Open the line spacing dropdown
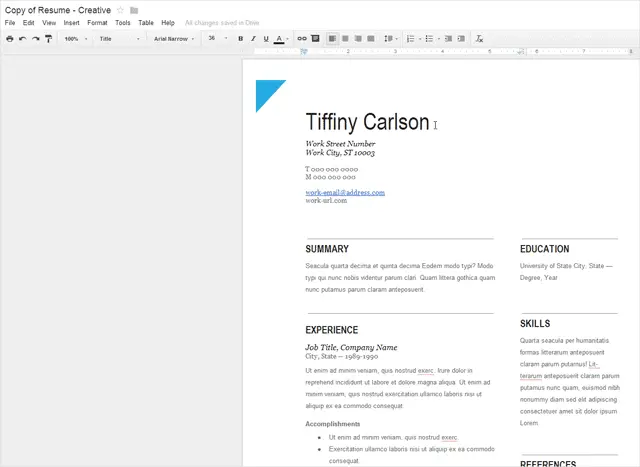Viewport: 640px width, 467px height. click(391, 39)
